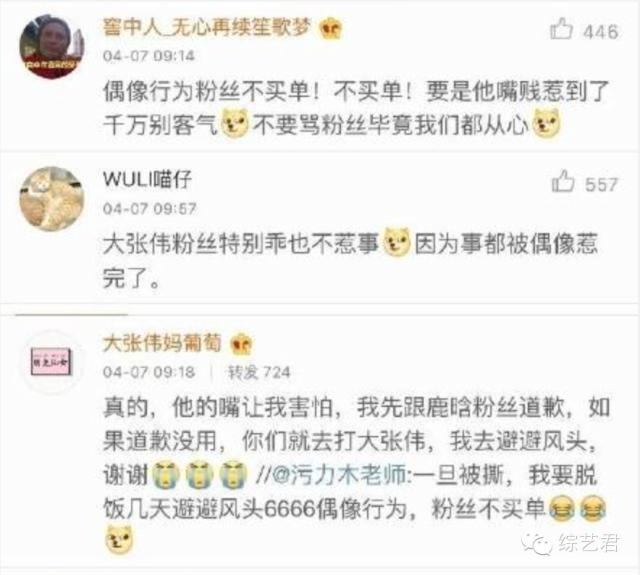Viewport: 640px width, 575px height.
Task: Like WULI喵仔's comment via thumbs-up
Action: 563,181
